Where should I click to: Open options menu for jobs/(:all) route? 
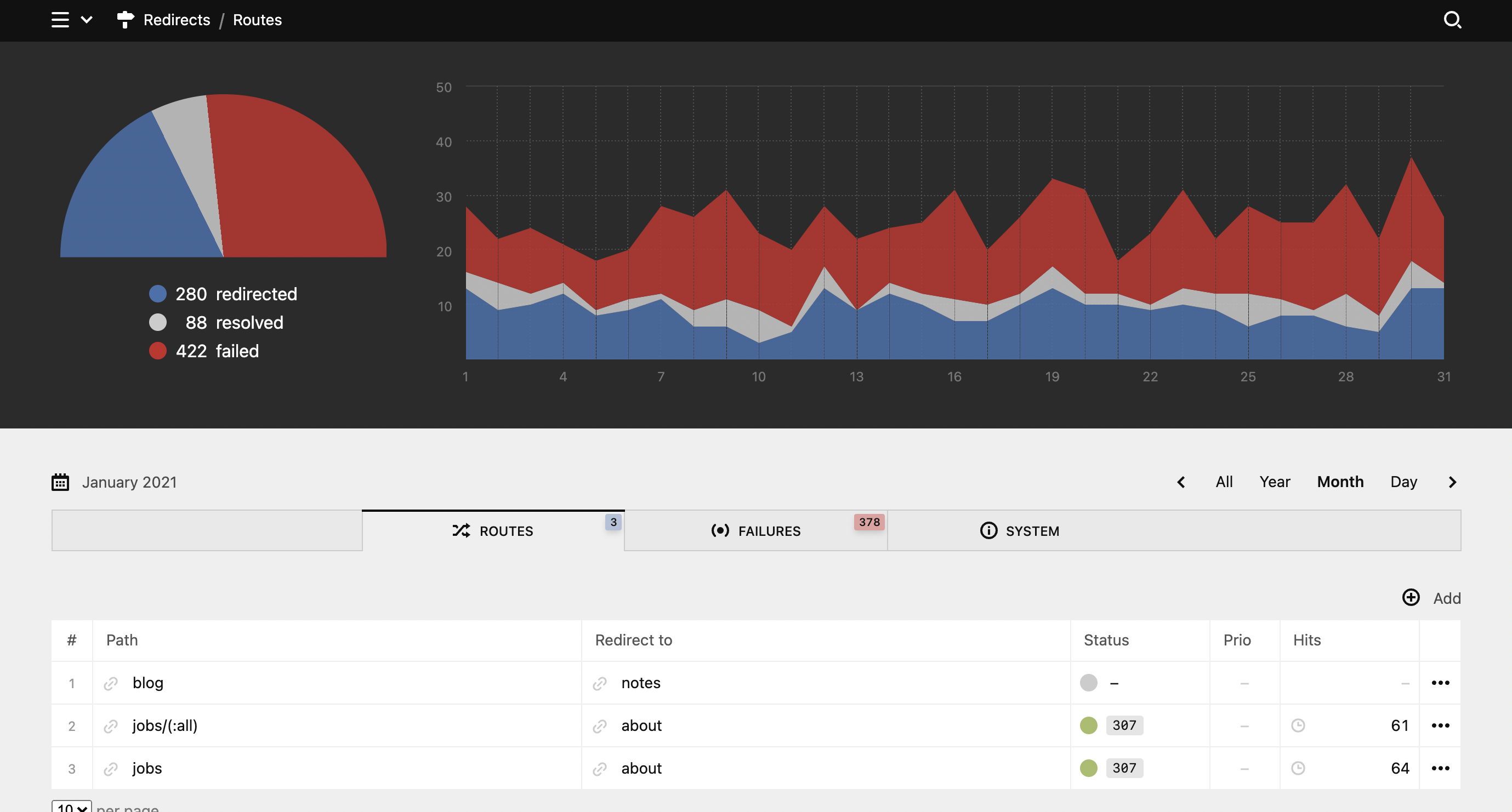[x=1440, y=726]
